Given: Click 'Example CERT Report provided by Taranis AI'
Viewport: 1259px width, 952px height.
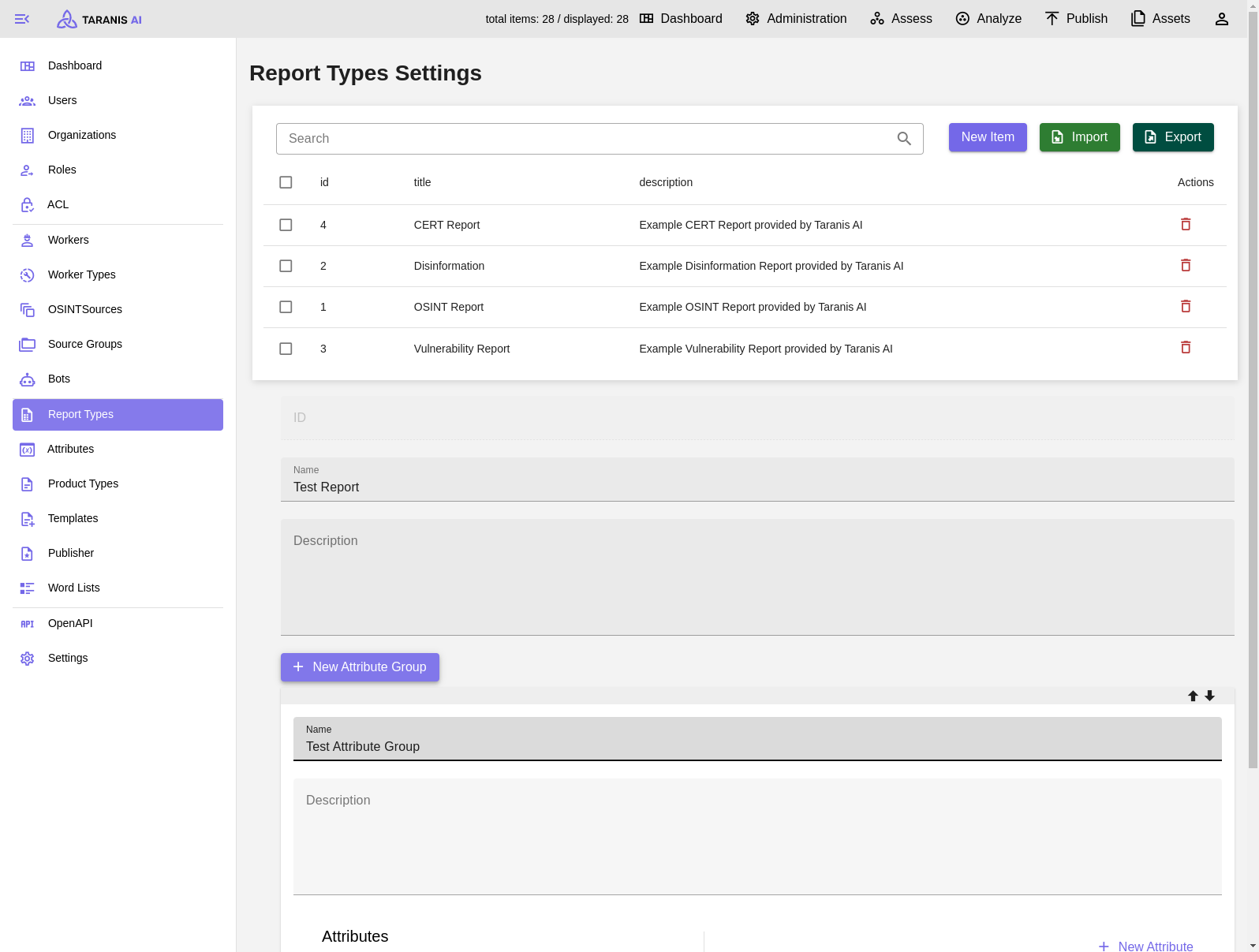Looking at the screenshot, I should (x=751, y=225).
